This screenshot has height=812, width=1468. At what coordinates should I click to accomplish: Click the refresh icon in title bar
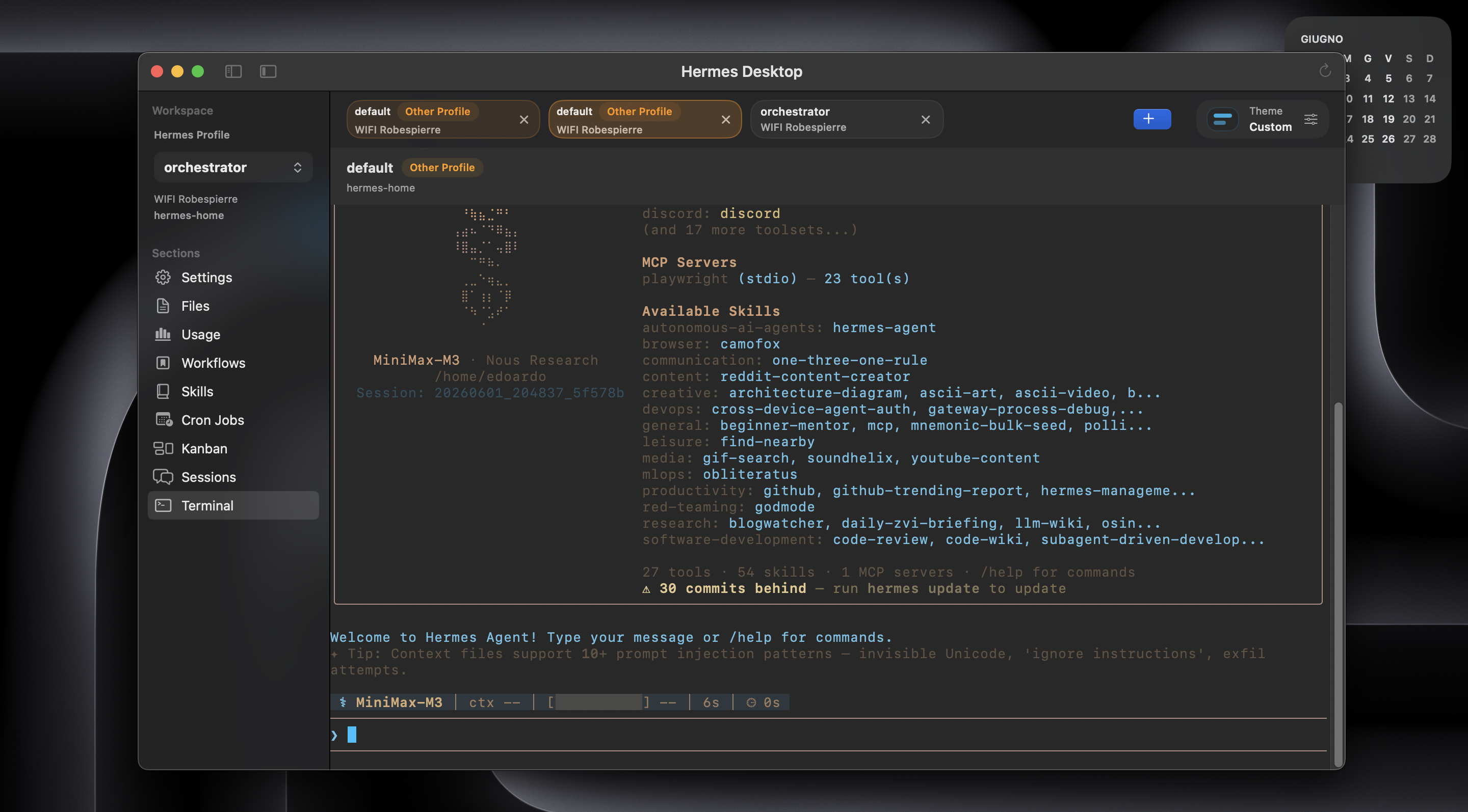point(1325,71)
